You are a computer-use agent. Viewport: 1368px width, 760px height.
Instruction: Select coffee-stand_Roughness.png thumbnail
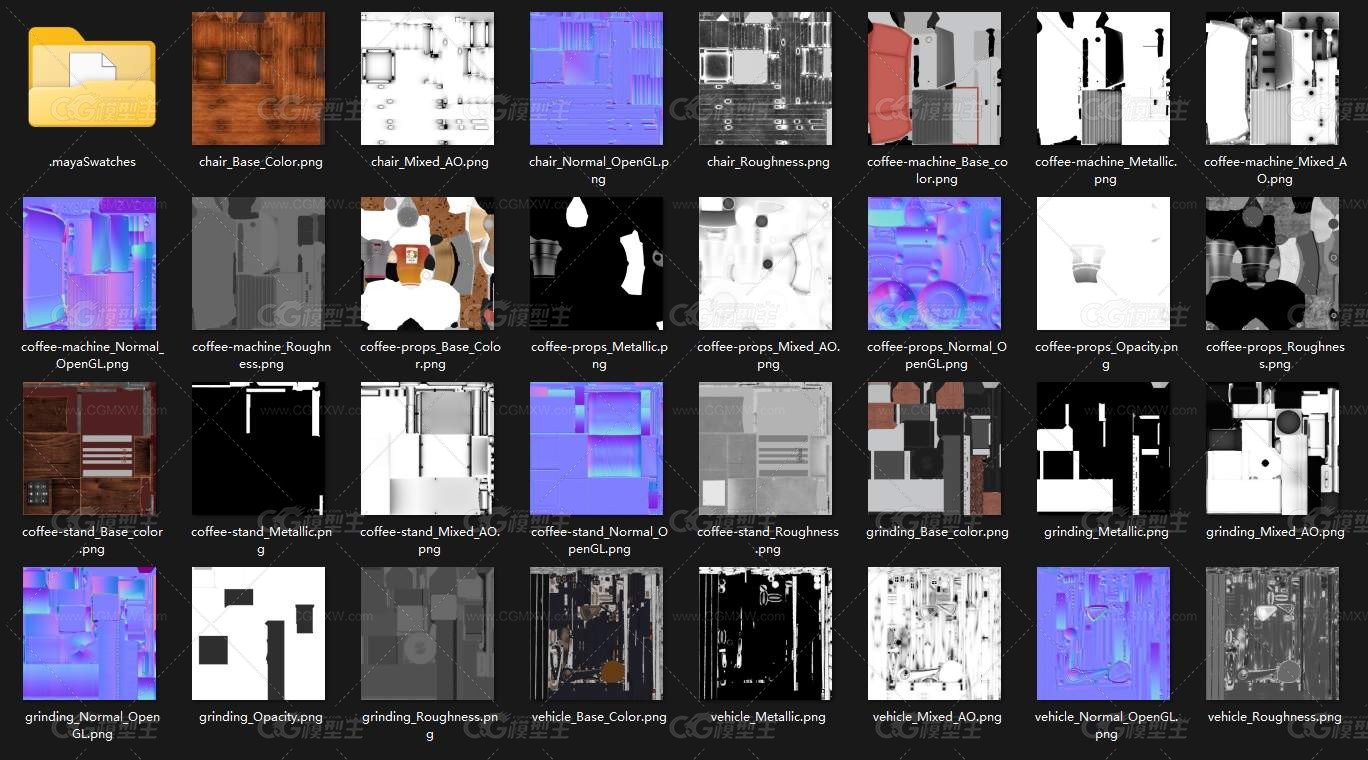pyautogui.click(x=766, y=449)
